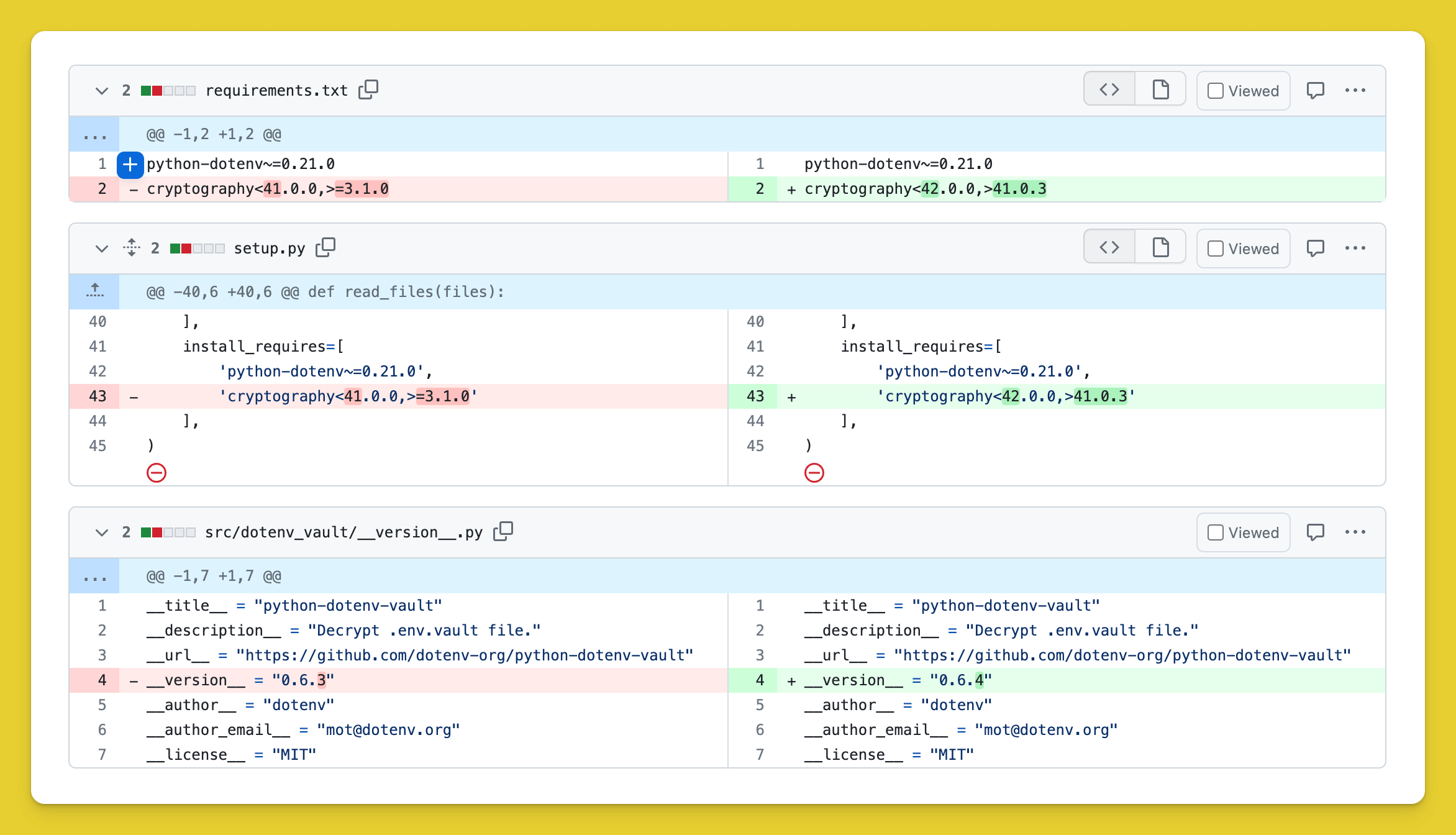Collapse the __version__.py diff
1456x835 pixels.
click(x=102, y=532)
